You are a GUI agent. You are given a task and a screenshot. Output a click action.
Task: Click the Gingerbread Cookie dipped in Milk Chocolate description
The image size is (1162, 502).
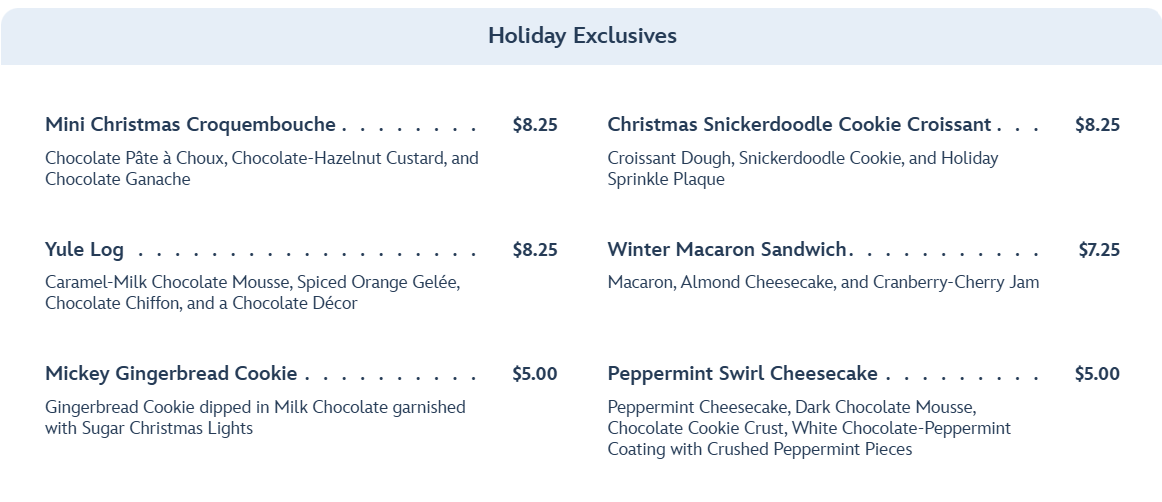(255, 417)
